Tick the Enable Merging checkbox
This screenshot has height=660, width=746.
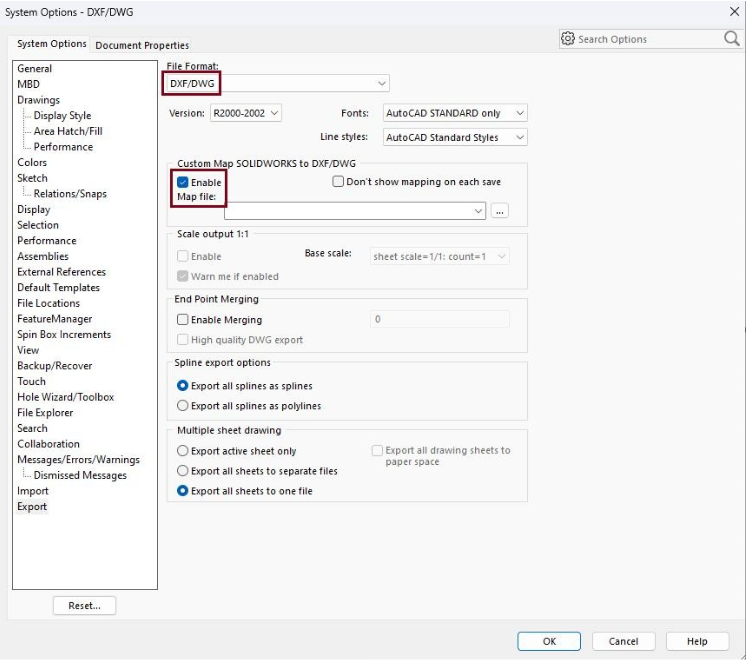183,320
